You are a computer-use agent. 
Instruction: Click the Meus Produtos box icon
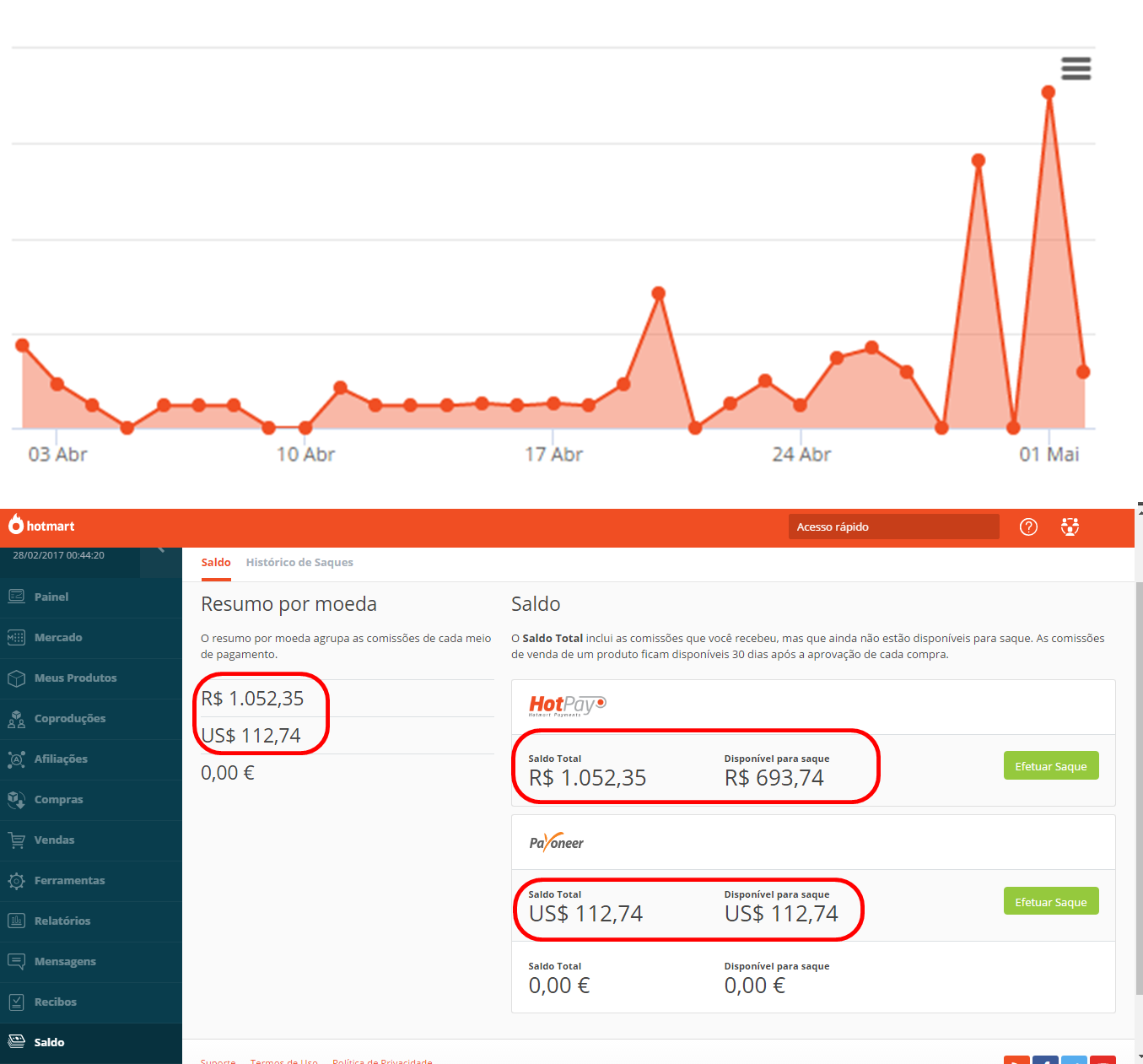tap(16, 678)
